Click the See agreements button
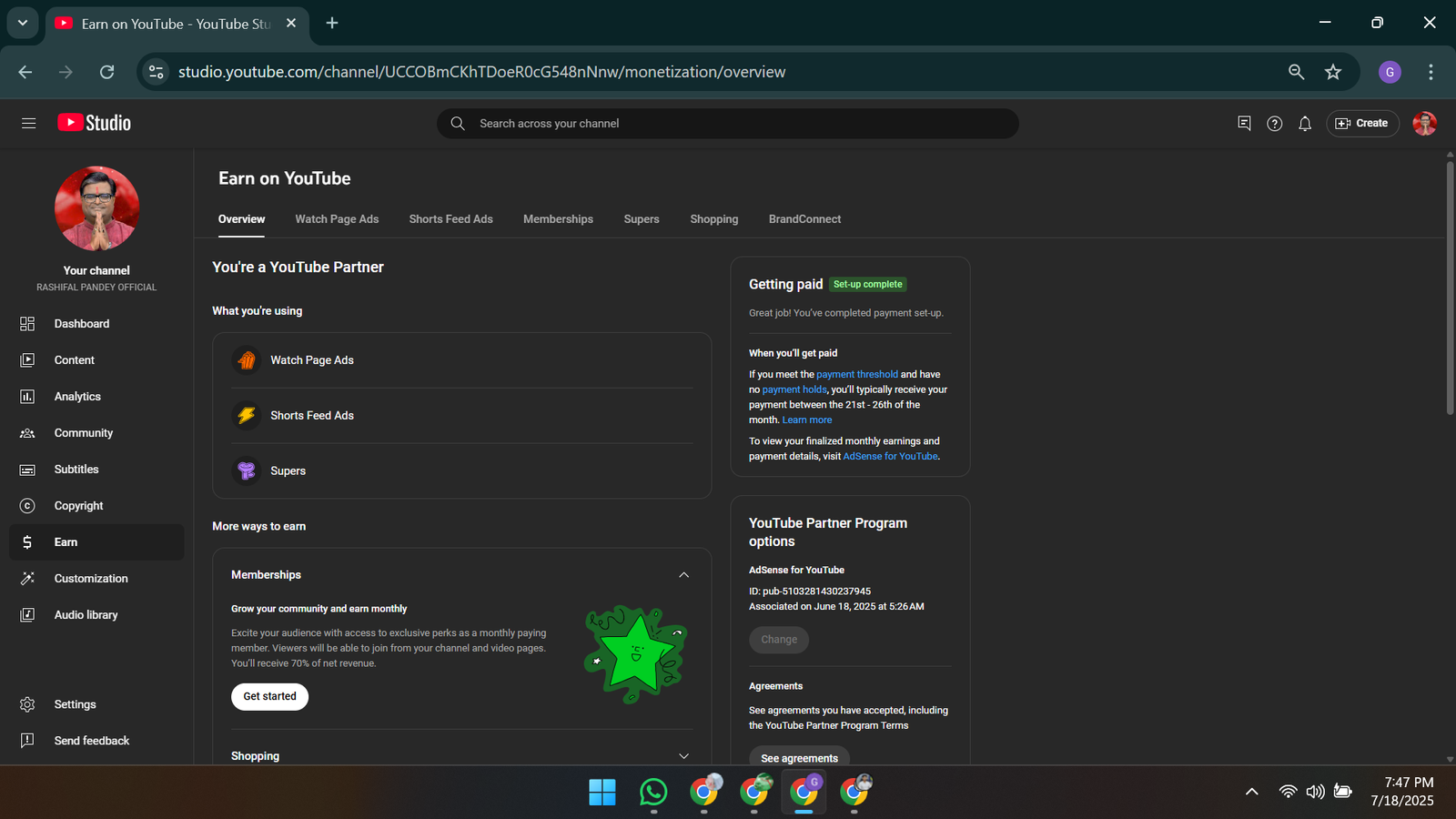This screenshot has width=1456, height=819. (799, 757)
